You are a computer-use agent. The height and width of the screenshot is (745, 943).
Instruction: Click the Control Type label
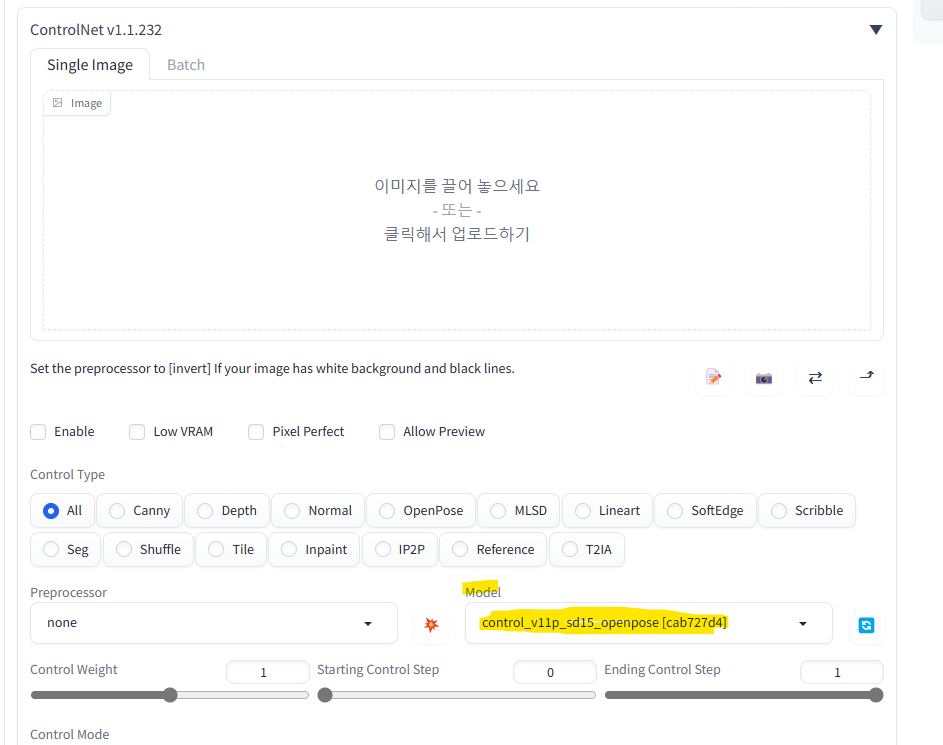click(67, 474)
